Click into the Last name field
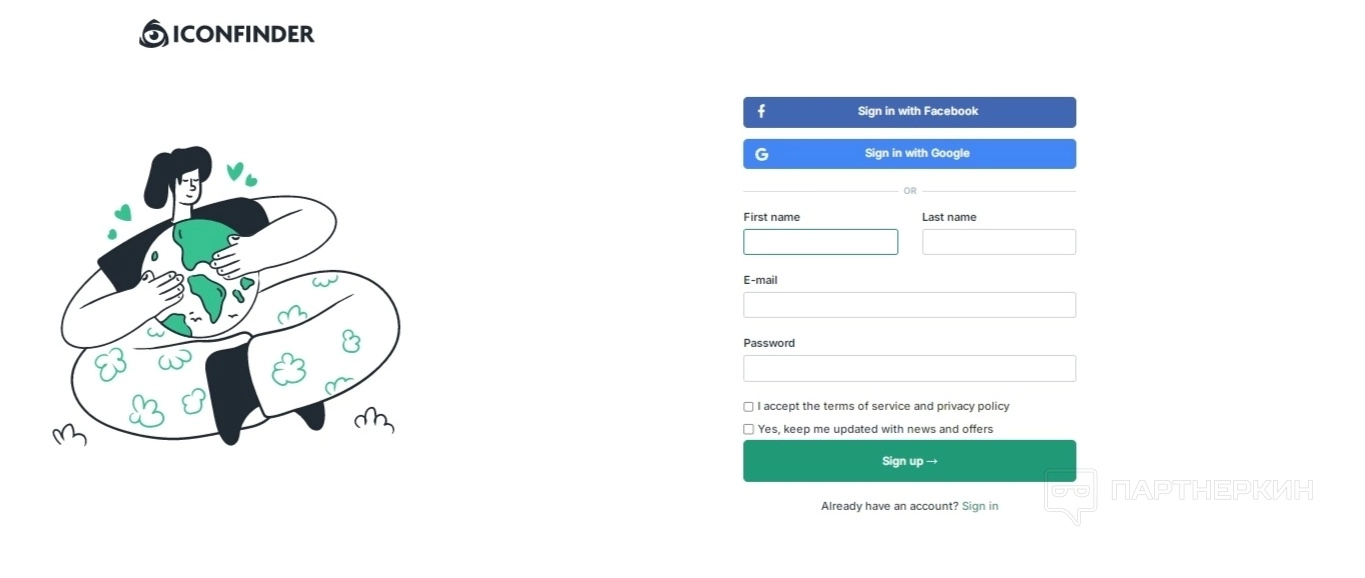The image size is (1365, 578). coord(998,242)
